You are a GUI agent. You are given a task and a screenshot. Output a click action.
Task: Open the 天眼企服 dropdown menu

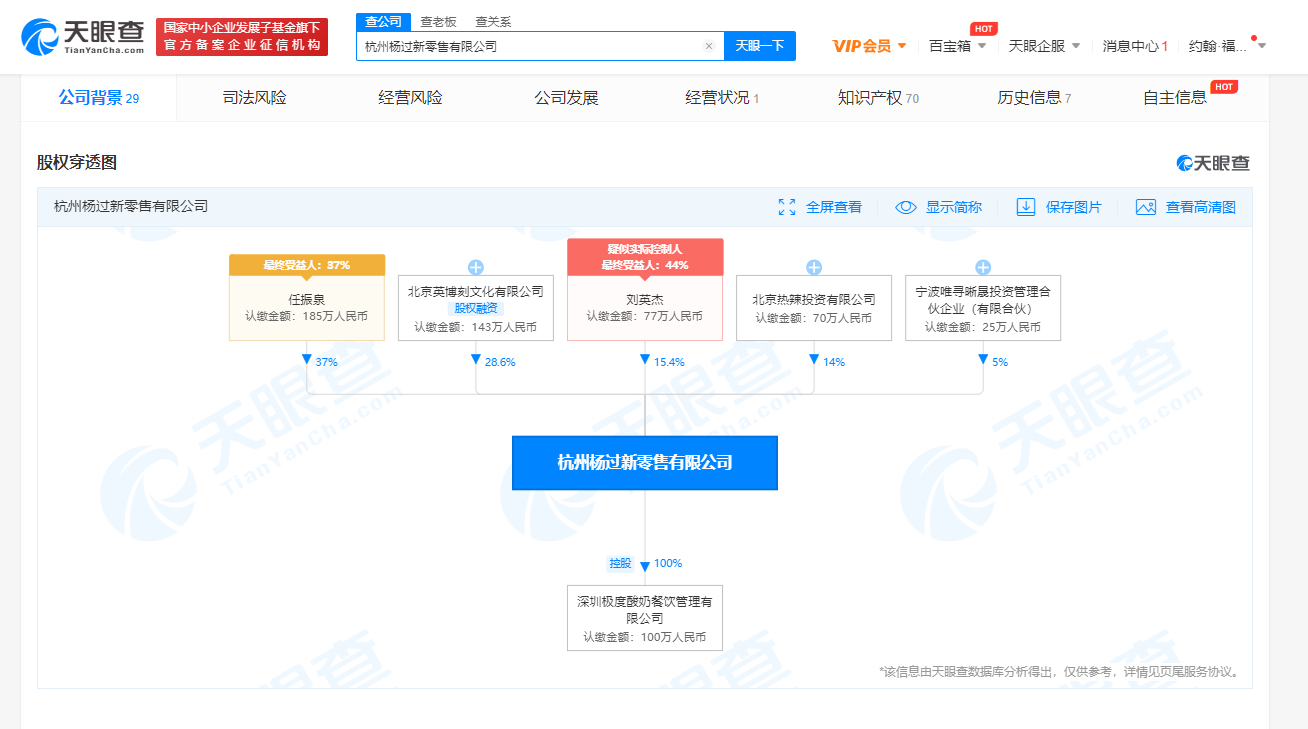pos(1044,46)
